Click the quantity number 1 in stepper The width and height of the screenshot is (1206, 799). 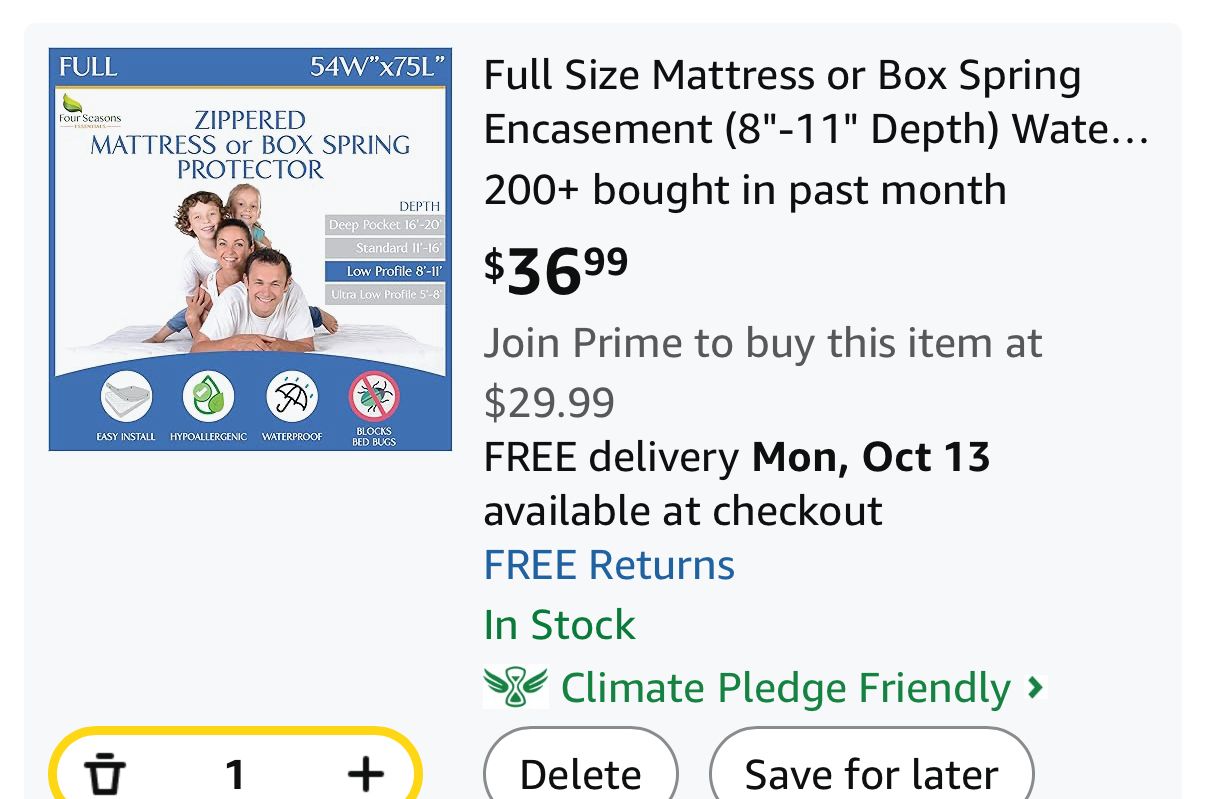pyautogui.click(x=235, y=774)
